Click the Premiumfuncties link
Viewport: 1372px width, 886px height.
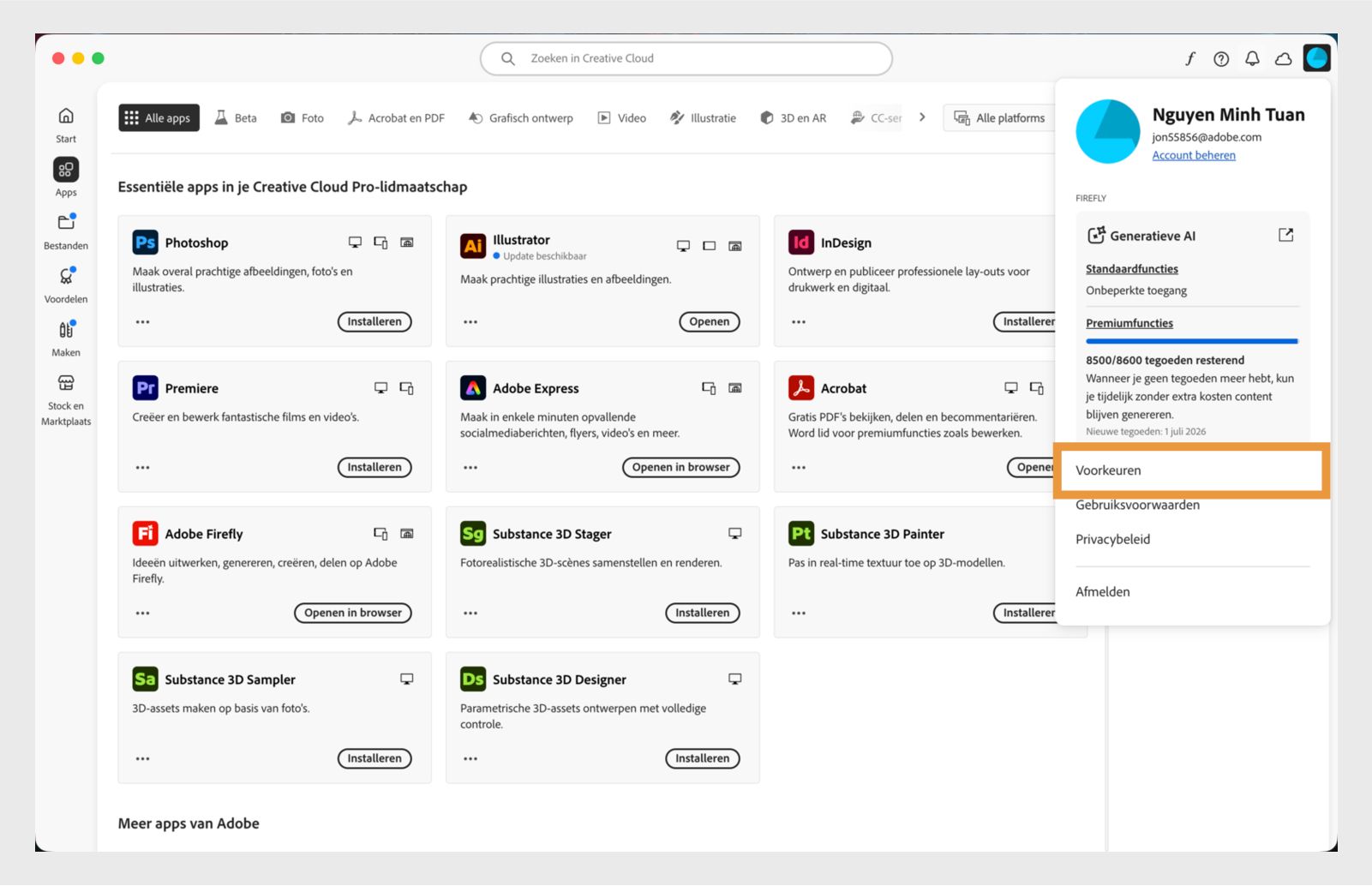click(1129, 323)
